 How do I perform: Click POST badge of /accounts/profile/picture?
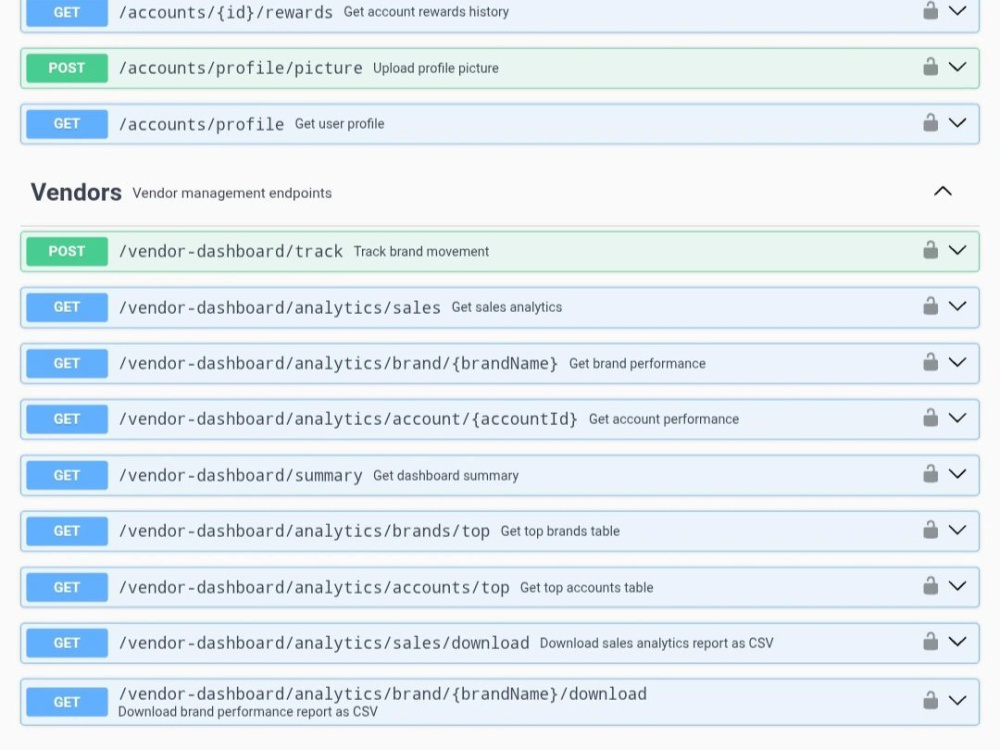click(x=67, y=68)
